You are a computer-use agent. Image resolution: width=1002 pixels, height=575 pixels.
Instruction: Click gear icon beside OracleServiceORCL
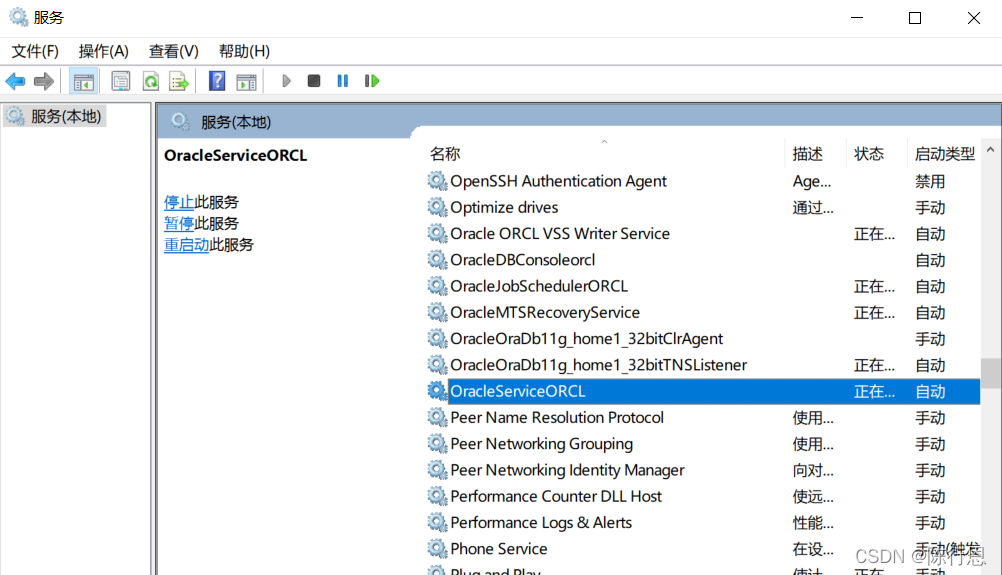pos(437,391)
